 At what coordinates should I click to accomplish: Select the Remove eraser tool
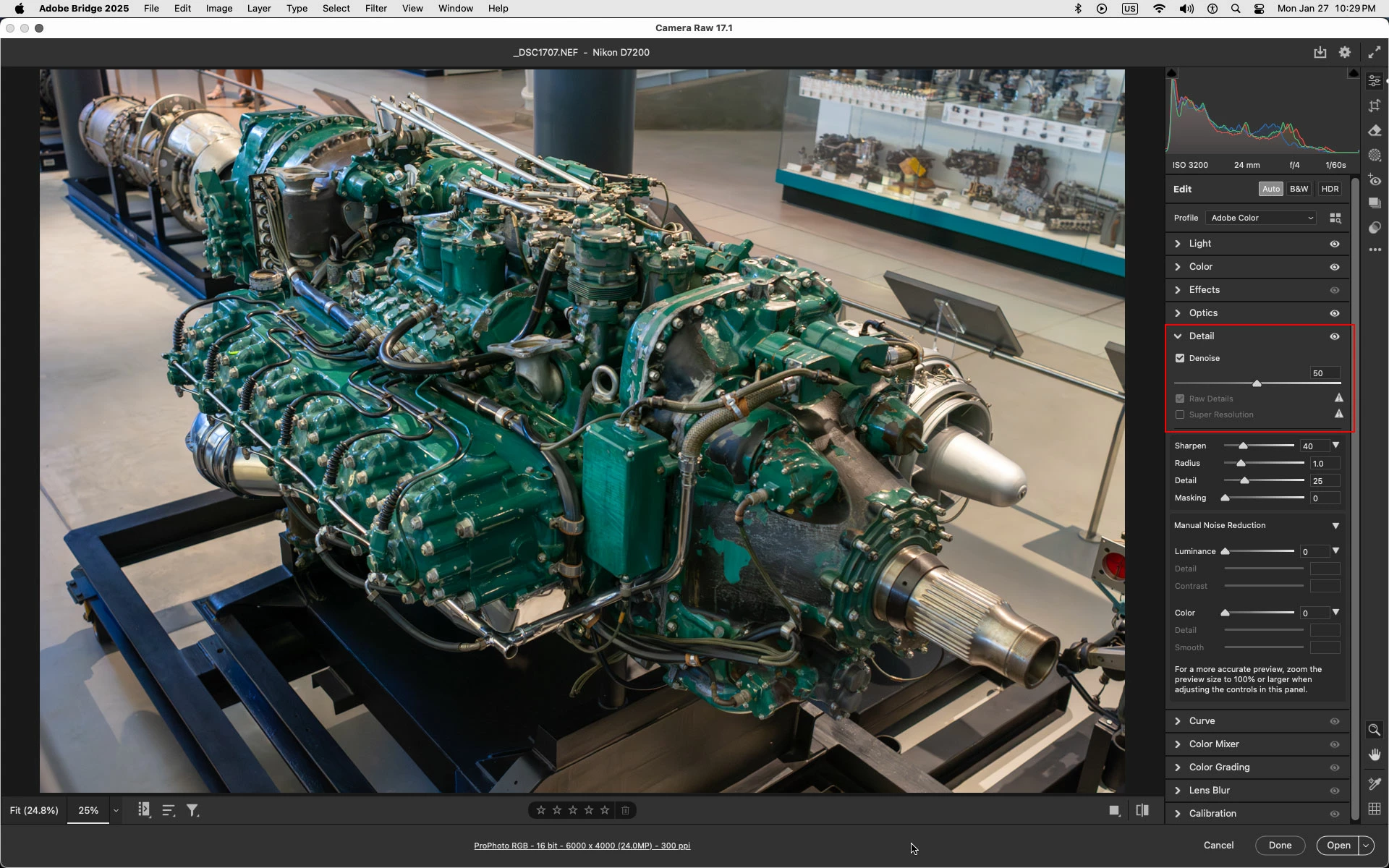(1375, 131)
